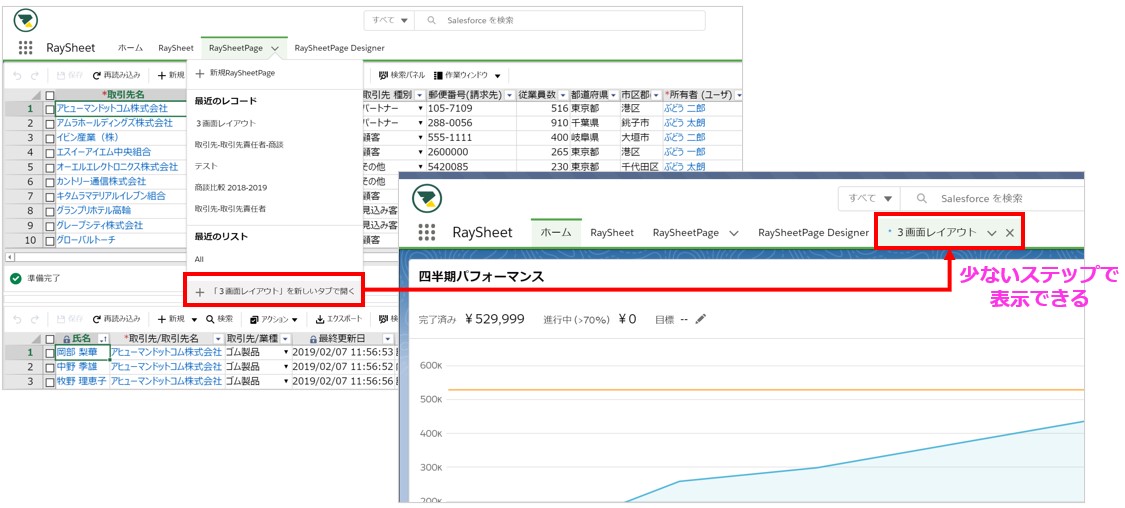The height and width of the screenshot is (508, 1125).
Task: Select 新規RaySheetPage from the dropdown menu
Action: (x=235, y=73)
